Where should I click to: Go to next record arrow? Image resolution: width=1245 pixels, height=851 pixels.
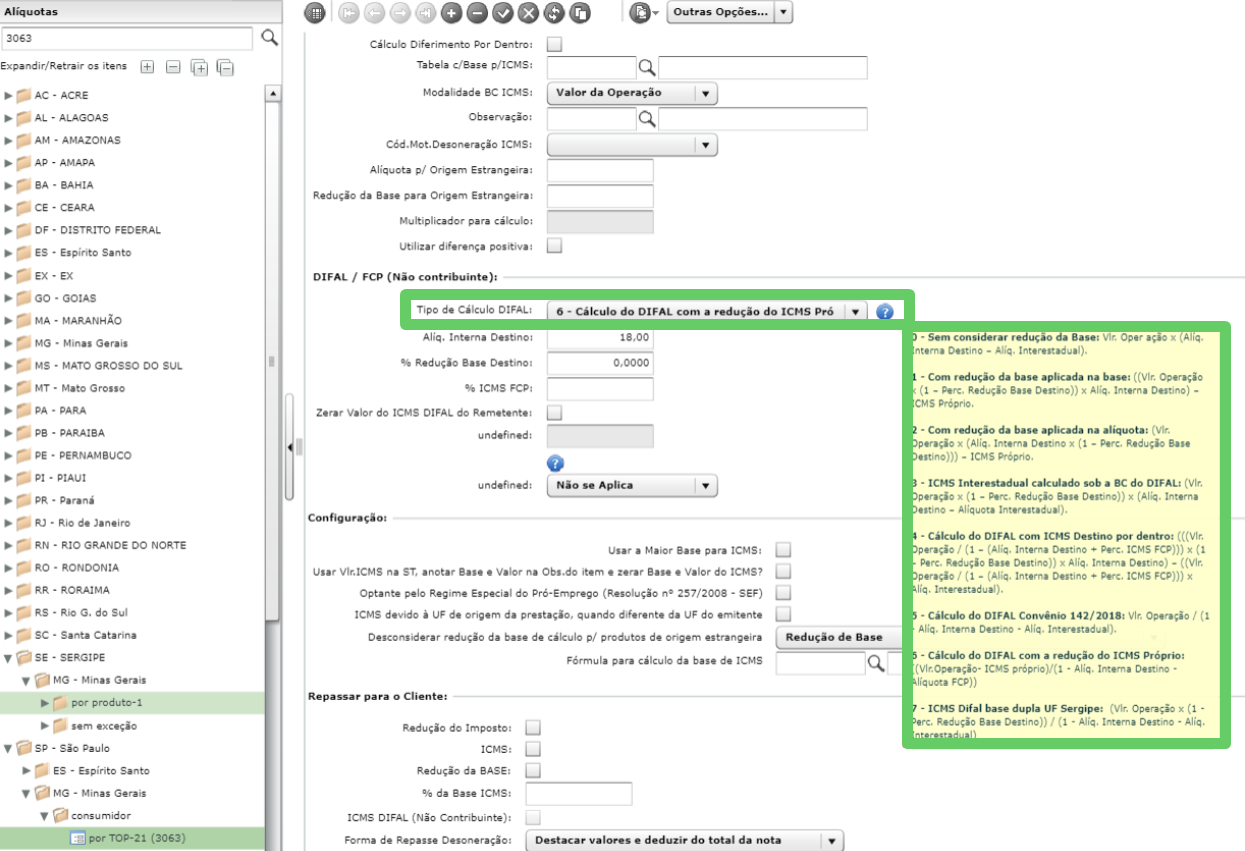click(x=400, y=13)
